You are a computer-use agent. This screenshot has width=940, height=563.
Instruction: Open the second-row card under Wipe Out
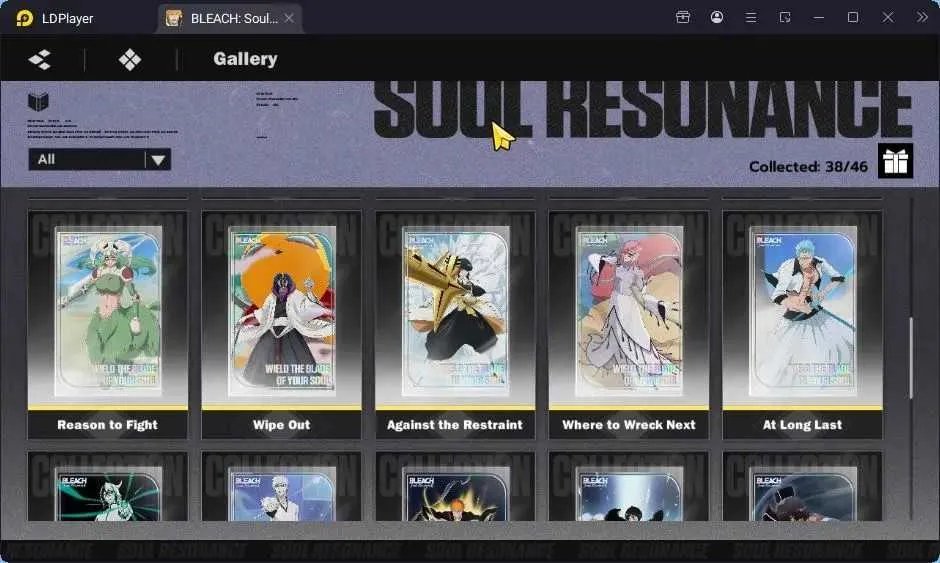[x=282, y=487]
